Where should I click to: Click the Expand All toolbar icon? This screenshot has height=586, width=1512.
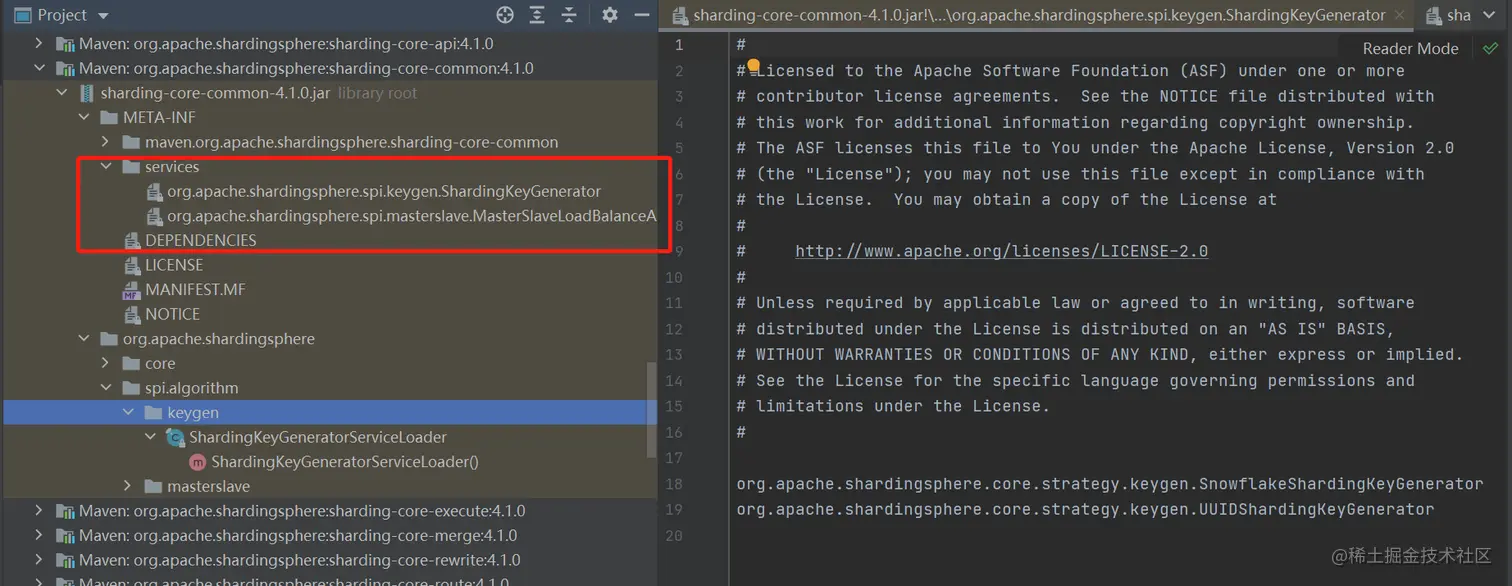pyautogui.click(x=537, y=15)
